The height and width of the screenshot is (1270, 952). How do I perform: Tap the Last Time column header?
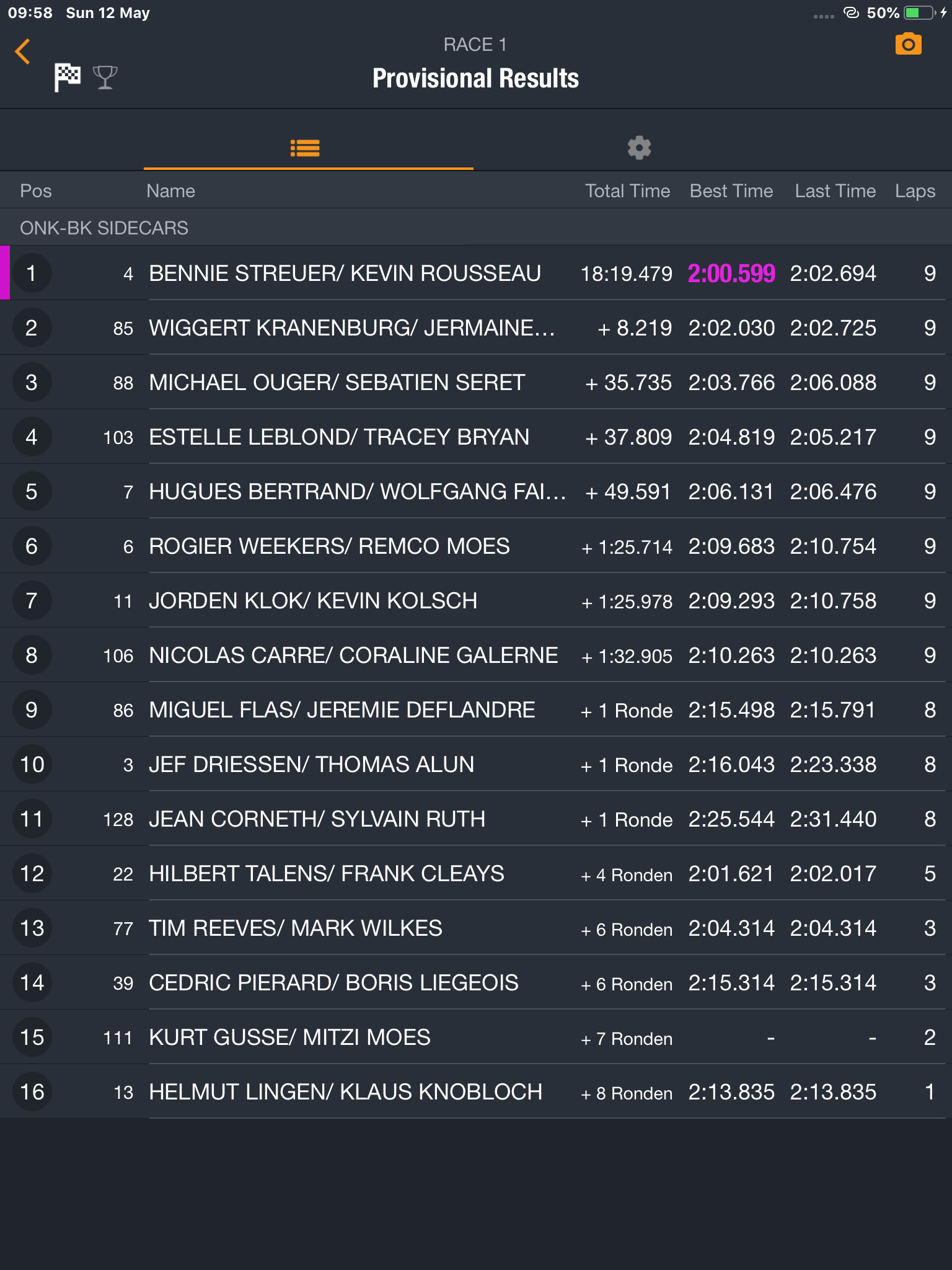[835, 191]
